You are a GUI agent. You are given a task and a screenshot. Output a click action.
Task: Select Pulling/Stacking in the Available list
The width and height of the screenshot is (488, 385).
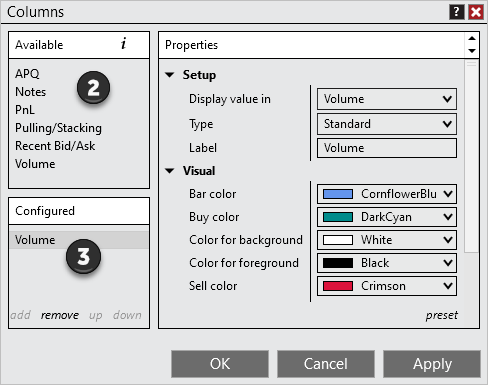[x=58, y=128]
